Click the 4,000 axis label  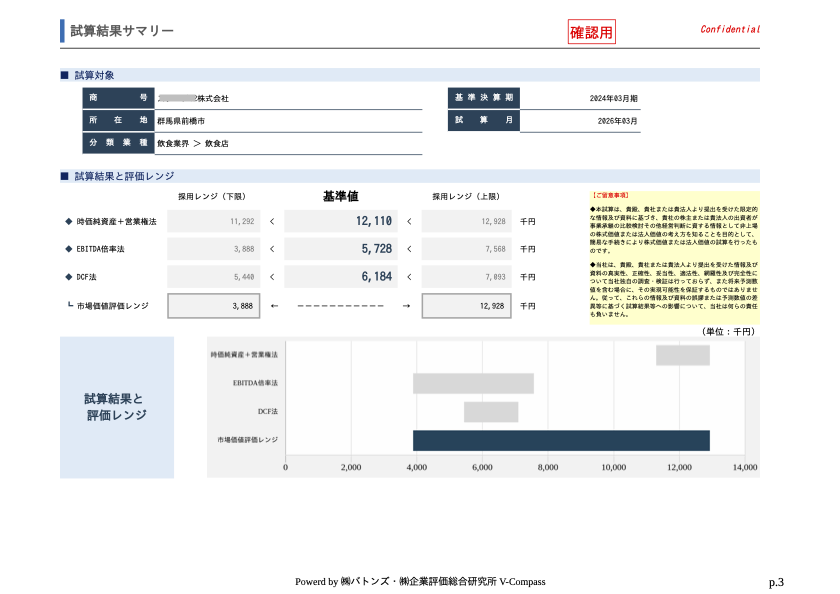pos(417,467)
